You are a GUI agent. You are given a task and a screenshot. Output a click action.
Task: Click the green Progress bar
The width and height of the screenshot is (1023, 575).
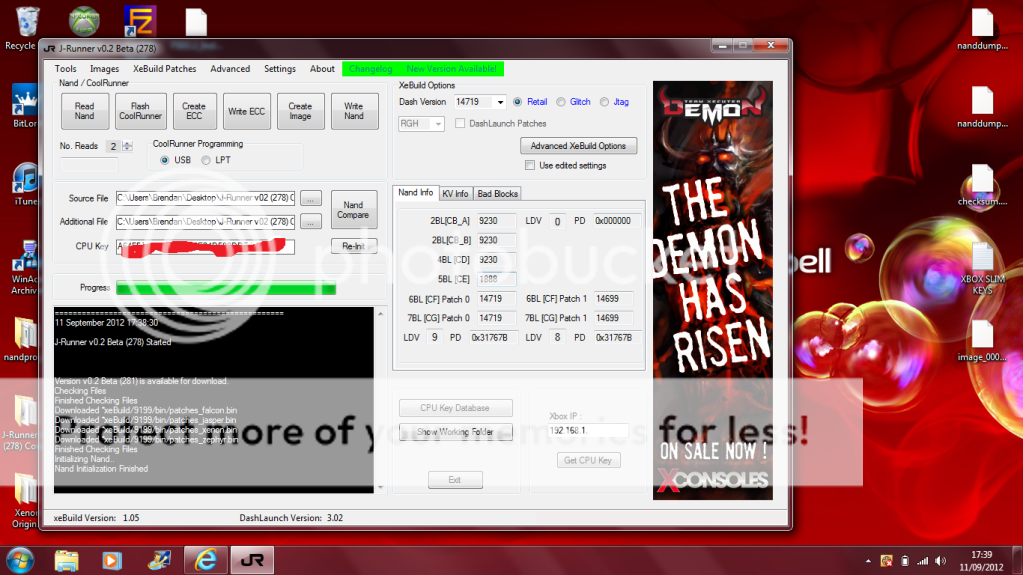coord(225,289)
